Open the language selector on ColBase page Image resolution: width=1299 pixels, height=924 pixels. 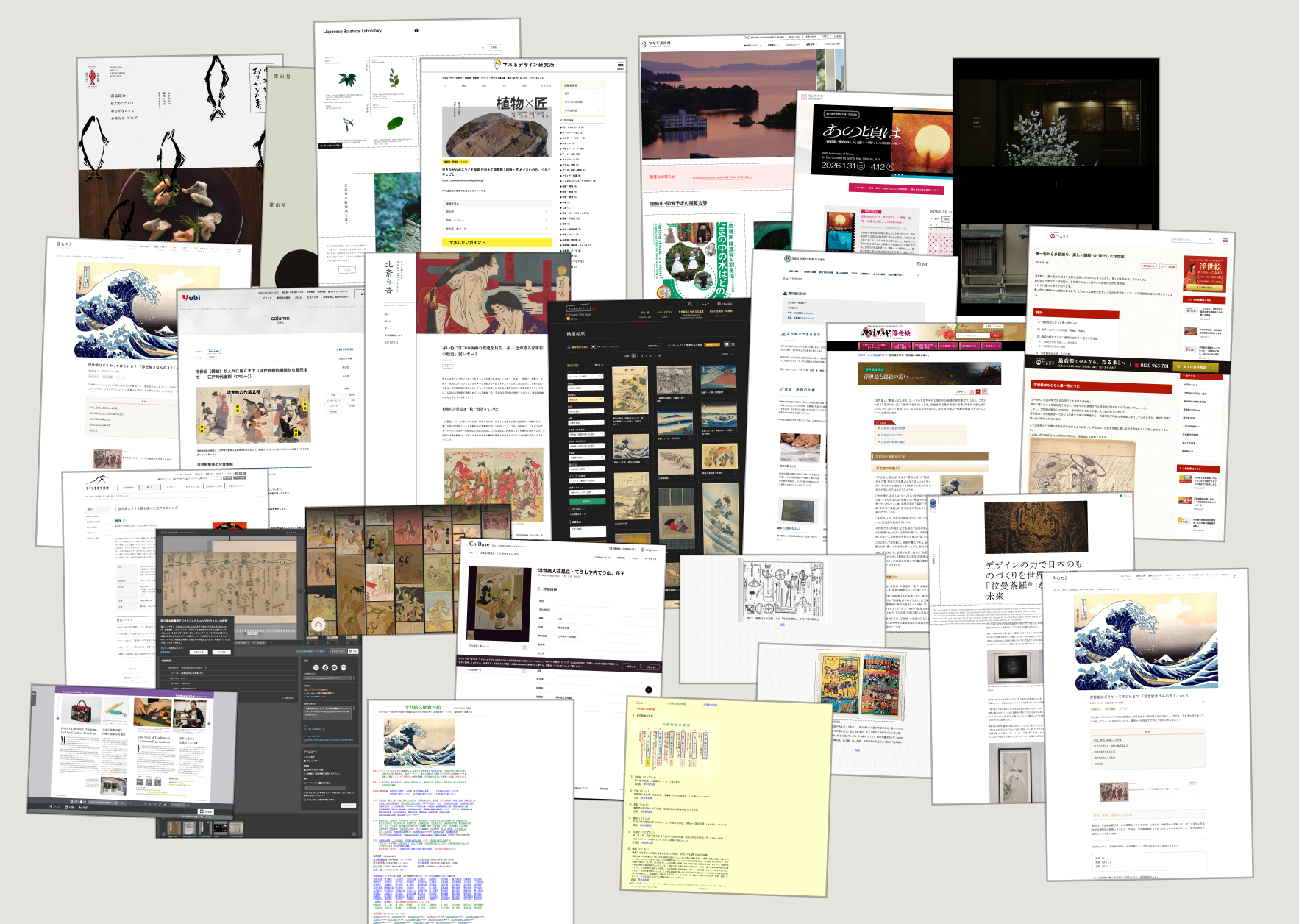click(x=649, y=550)
